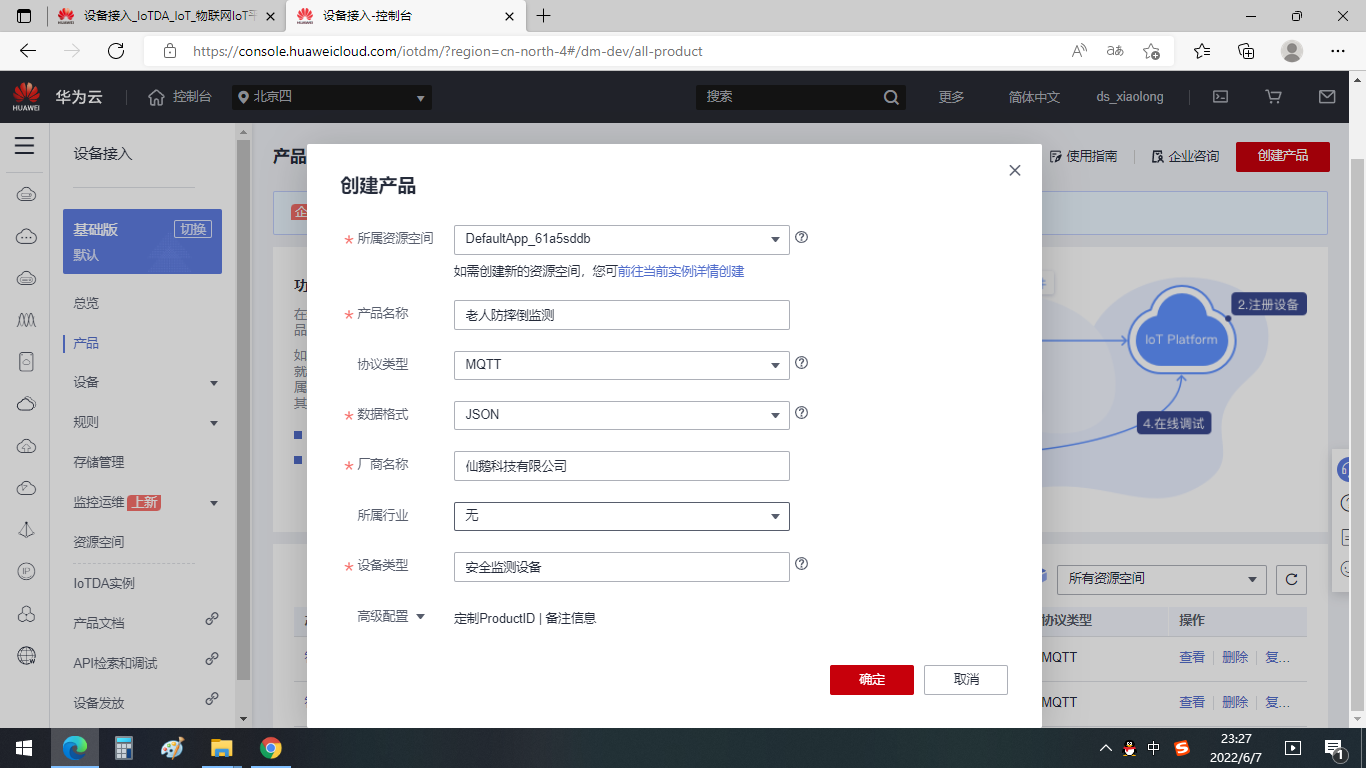This screenshot has height=768, width=1366.
Task: Switch to the 设备接入_IoTDA browser tab
Action: (x=166, y=16)
